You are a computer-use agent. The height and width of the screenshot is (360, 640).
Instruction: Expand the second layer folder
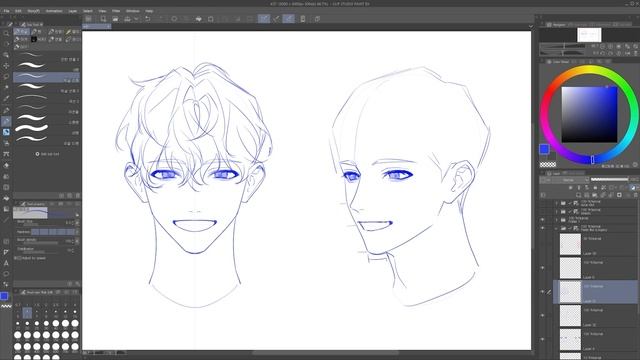point(556,211)
